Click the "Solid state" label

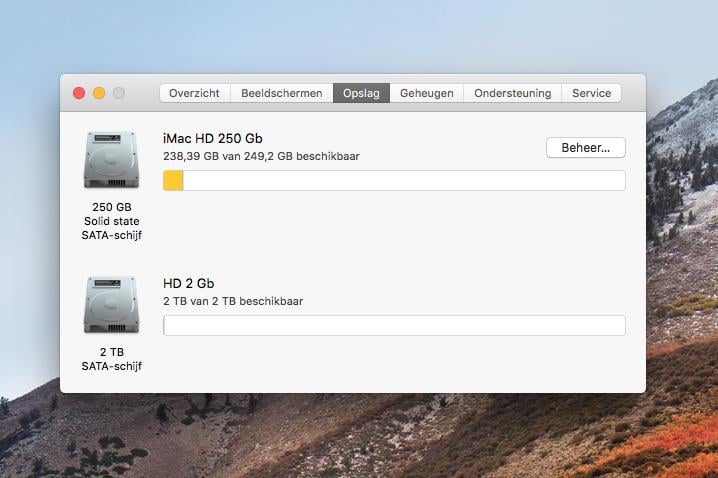(112, 221)
